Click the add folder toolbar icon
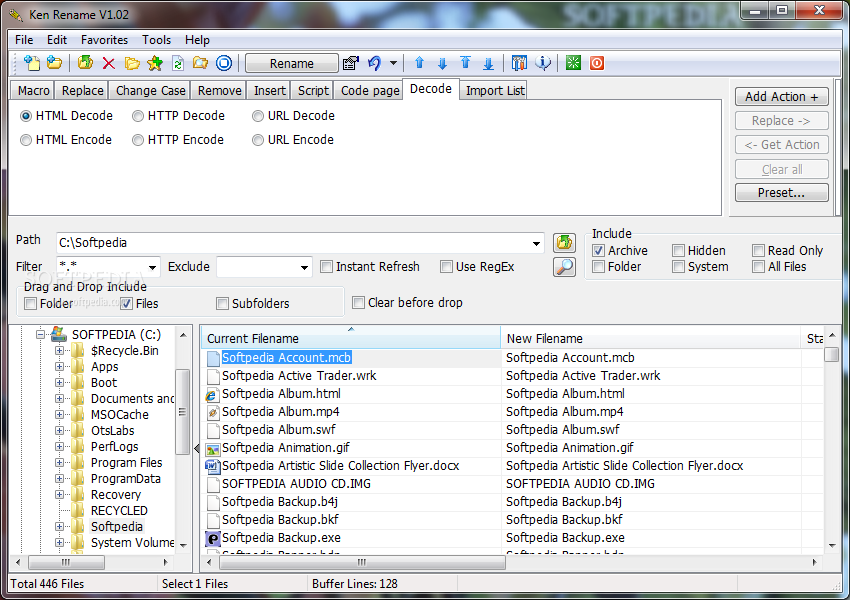Screen dimensions: 850x600 [54, 63]
